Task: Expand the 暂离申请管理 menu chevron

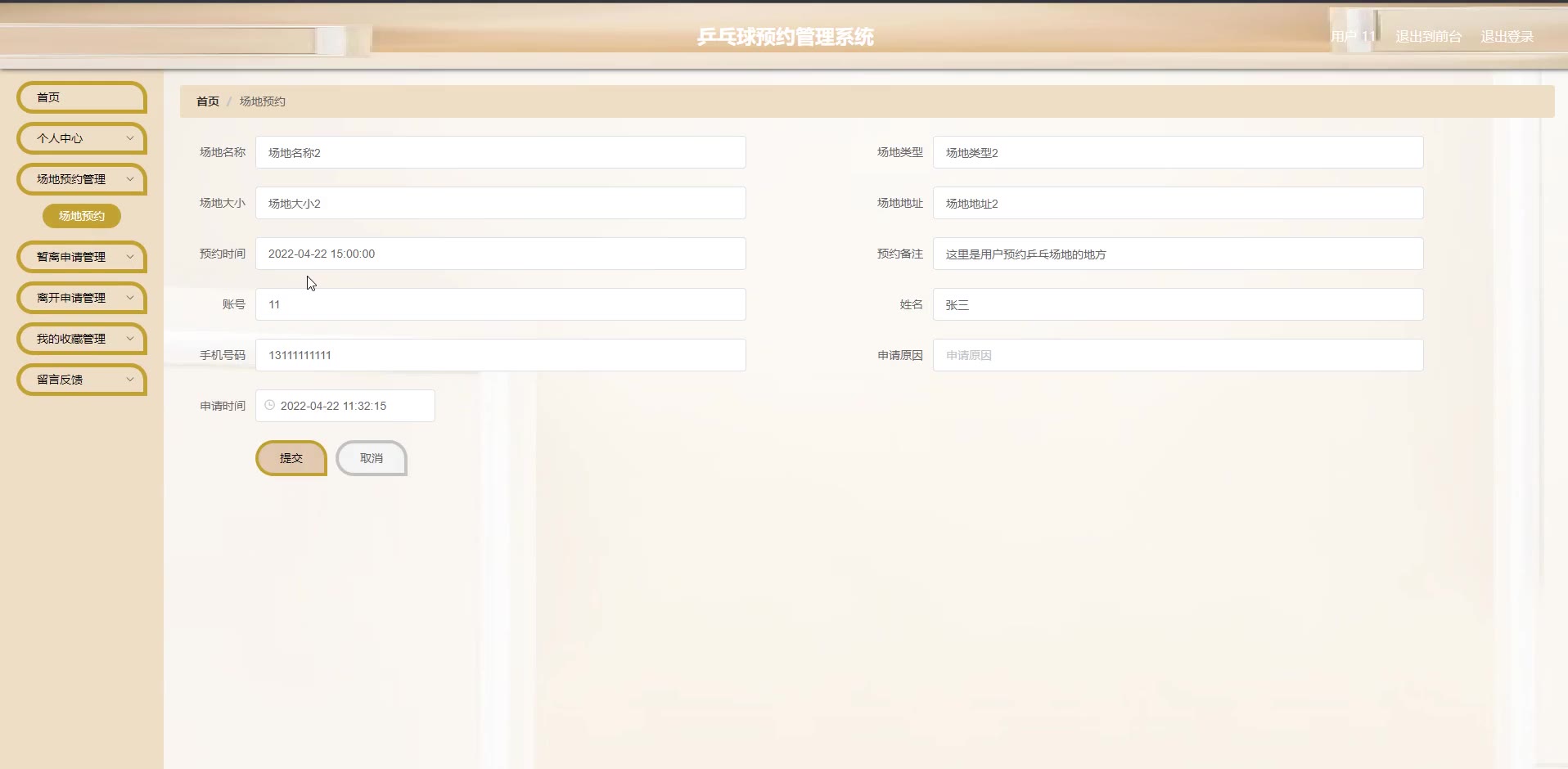Action: tap(129, 257)
